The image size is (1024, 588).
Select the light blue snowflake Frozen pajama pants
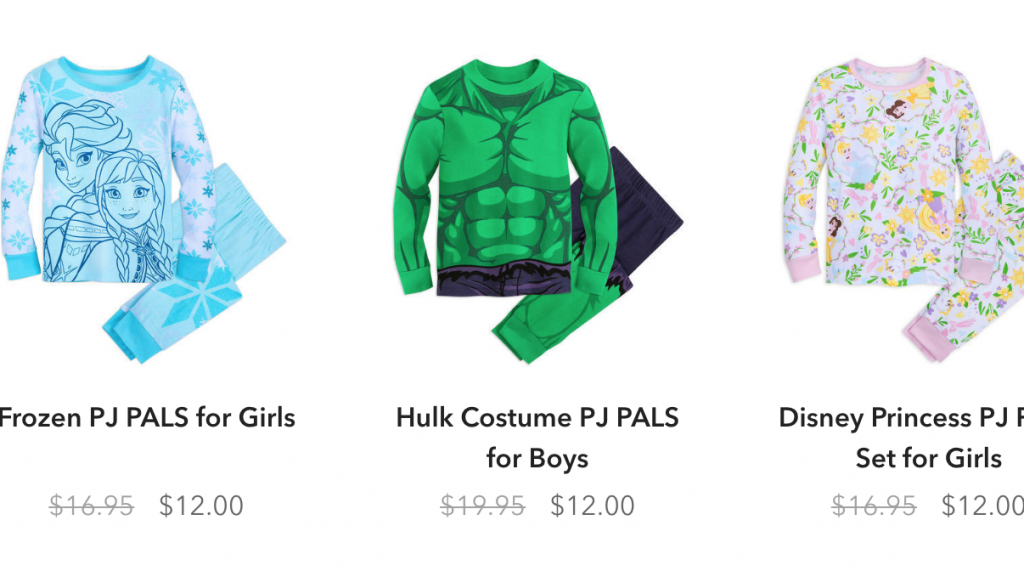(196, 268)
